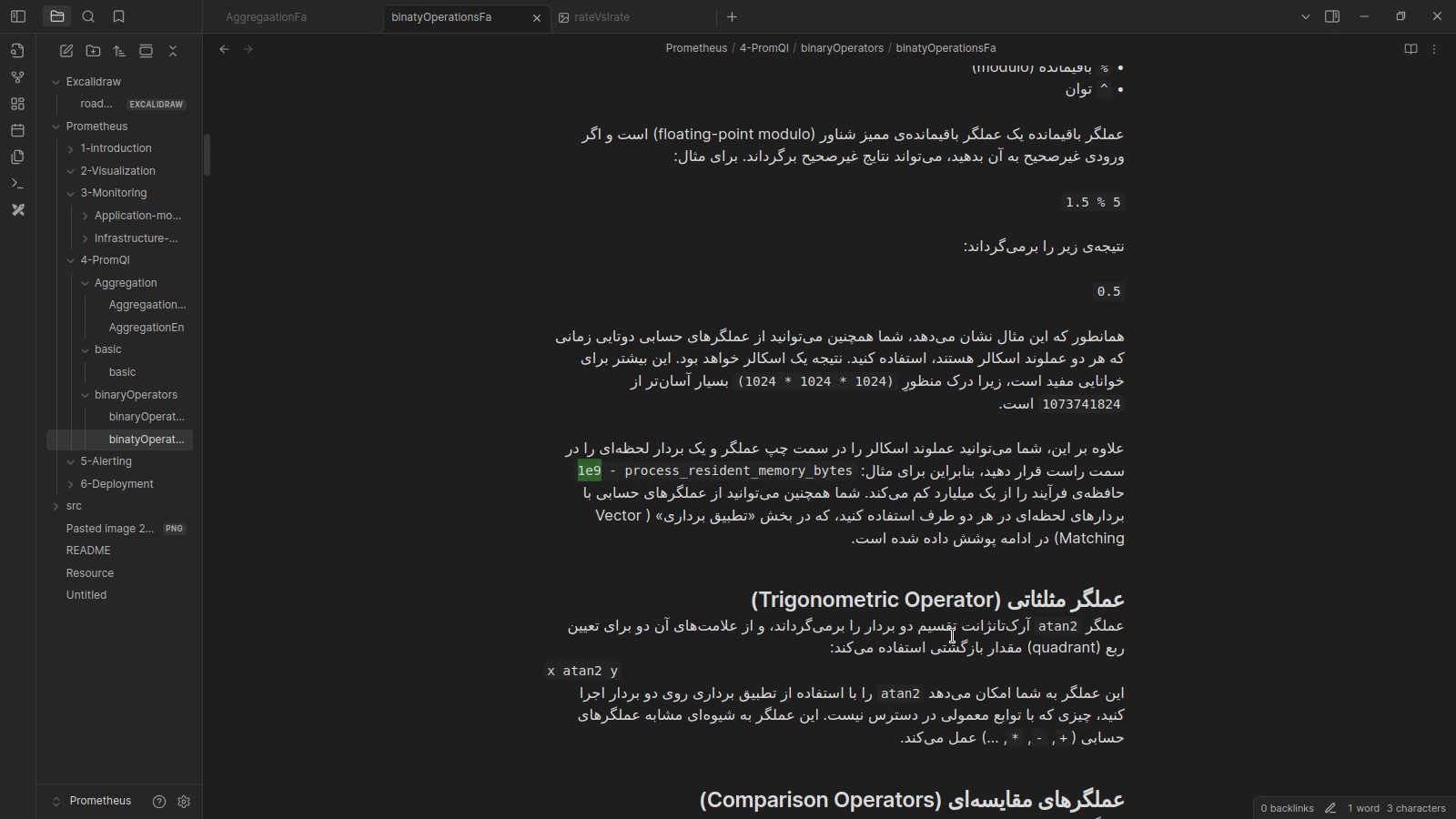Create a new folder in file explorer

click(x=93, y=51)
